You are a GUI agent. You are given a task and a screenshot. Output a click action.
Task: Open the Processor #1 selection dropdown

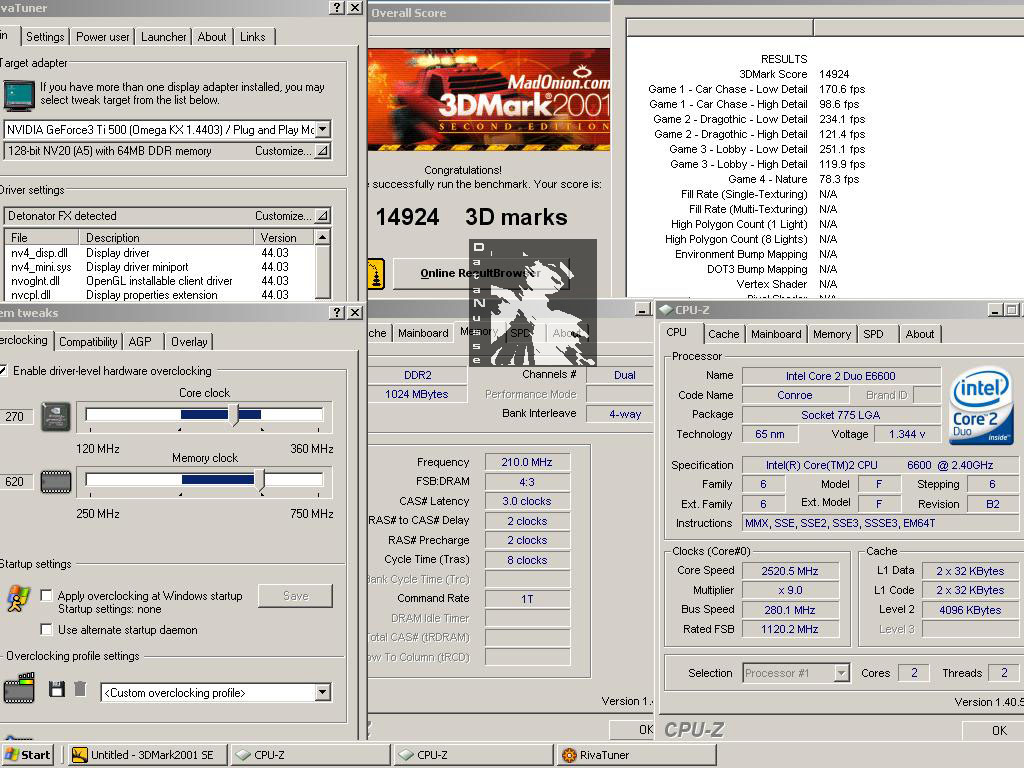[x=842, y=673]
